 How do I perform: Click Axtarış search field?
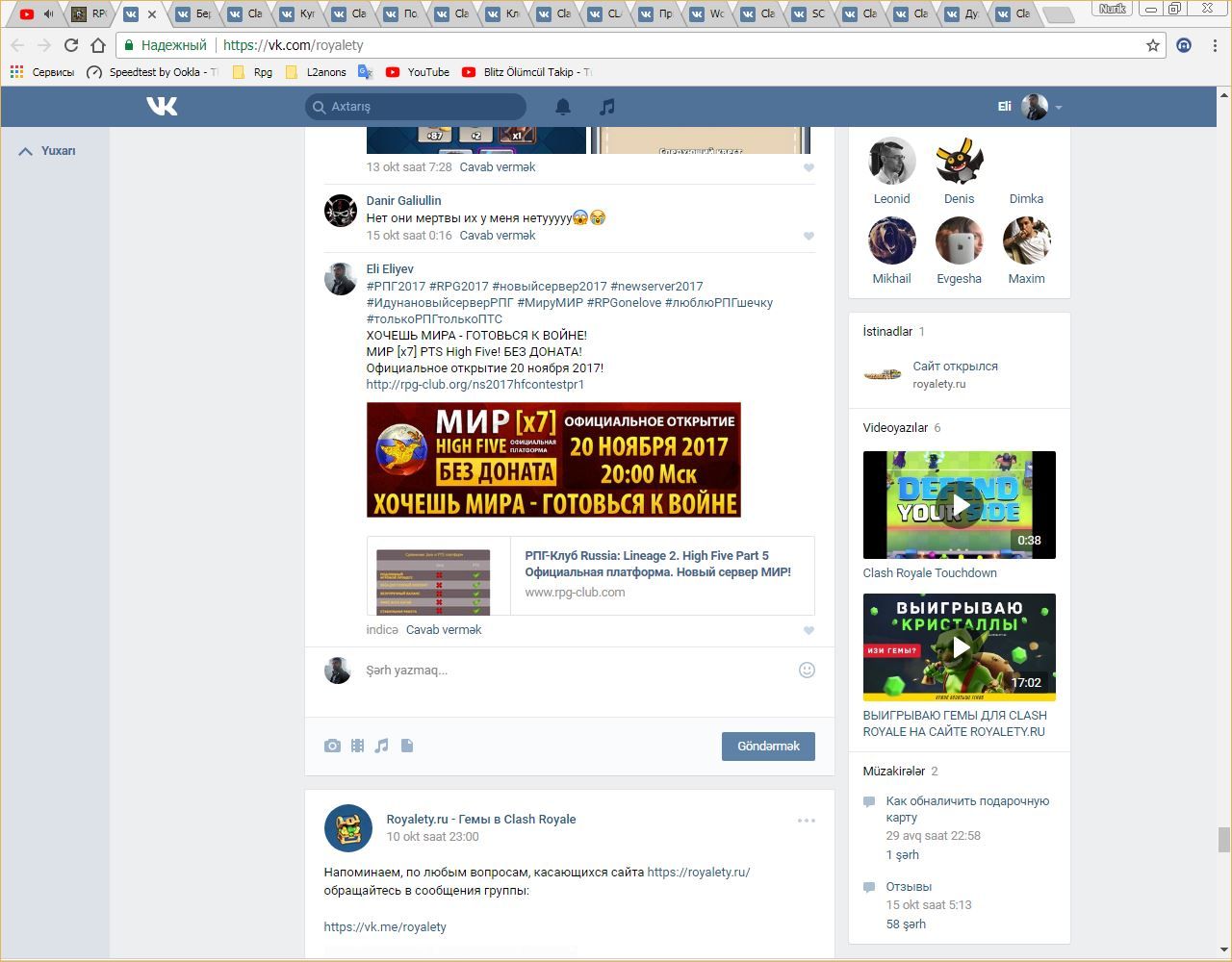(416, 107)
